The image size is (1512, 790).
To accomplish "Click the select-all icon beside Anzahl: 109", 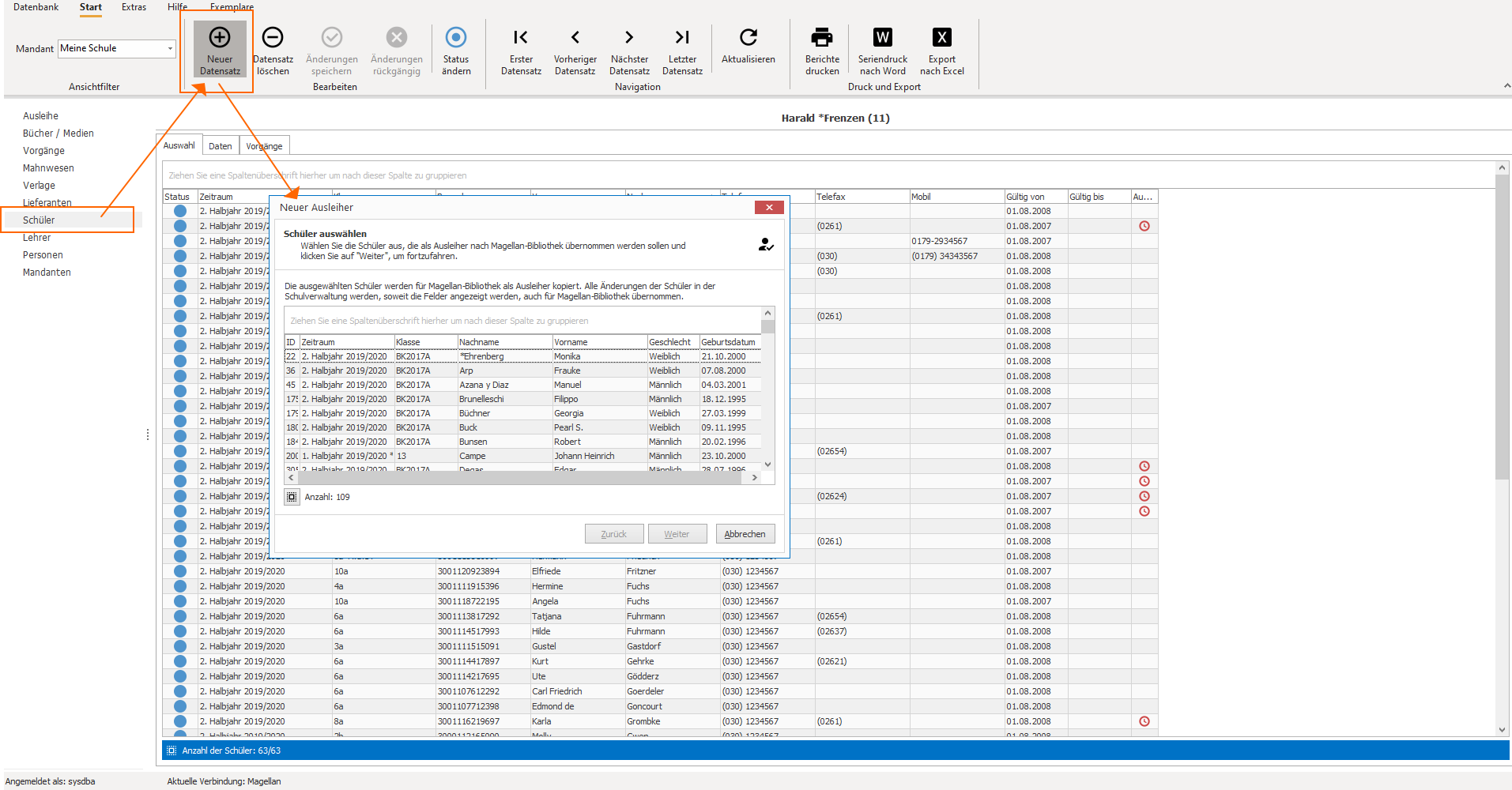I will 292,497.
